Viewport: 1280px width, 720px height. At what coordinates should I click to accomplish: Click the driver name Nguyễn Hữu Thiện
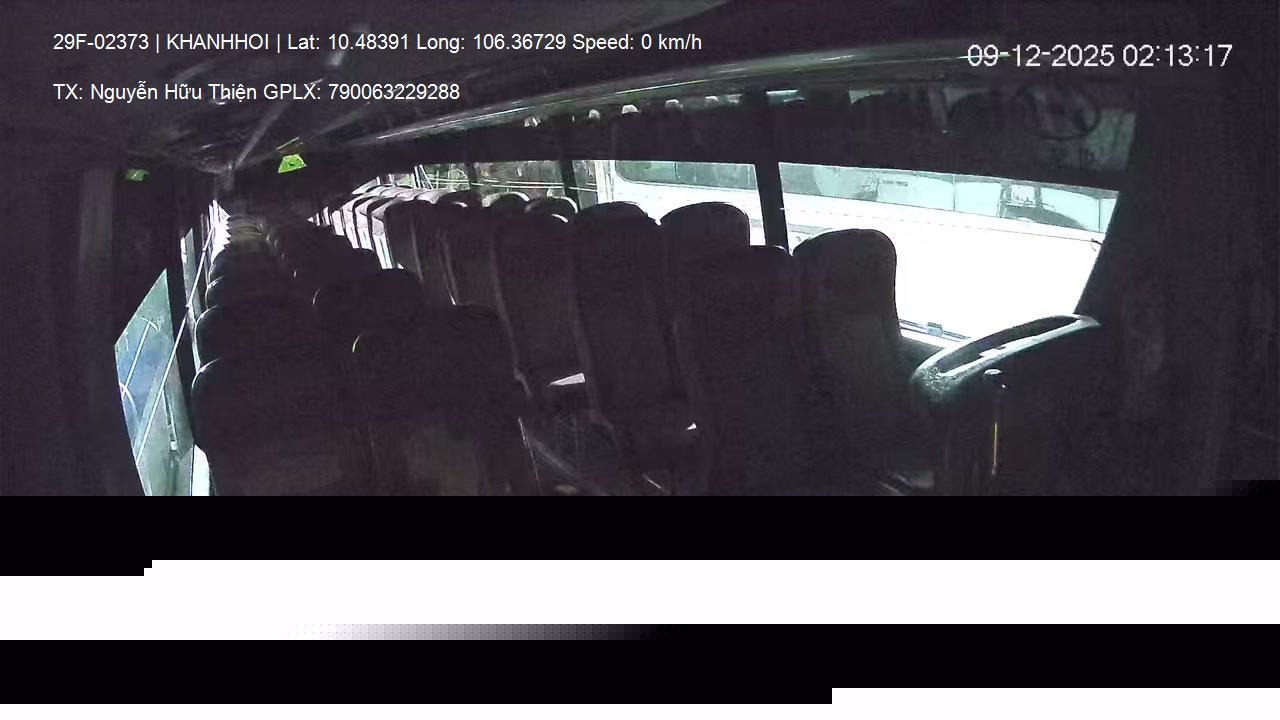pyautogui.click(x=174, y=92)
